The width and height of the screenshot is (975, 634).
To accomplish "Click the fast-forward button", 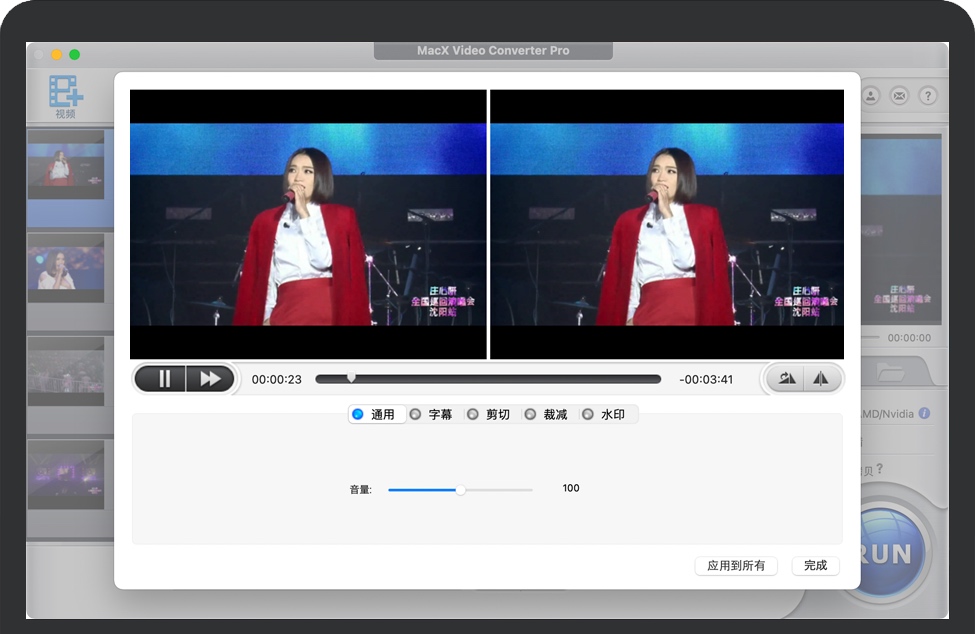I will [x=210, y=379].
